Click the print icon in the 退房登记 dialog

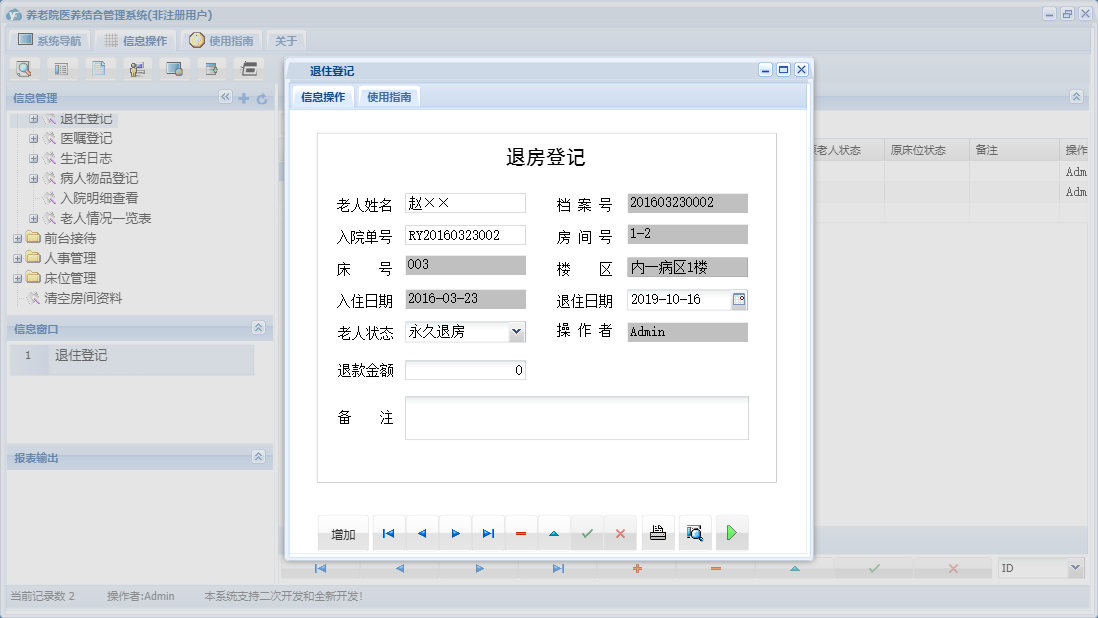pos(658,533)
